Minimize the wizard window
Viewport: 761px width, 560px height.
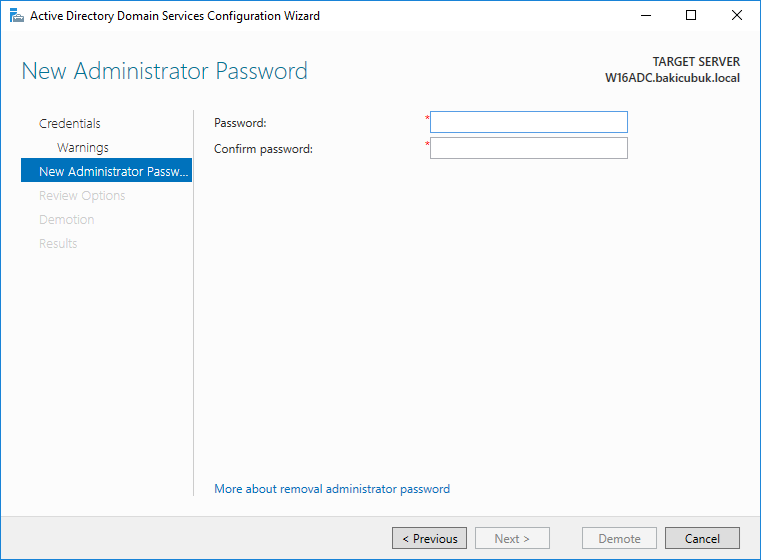pyautogui.click(x=646, y=16)
